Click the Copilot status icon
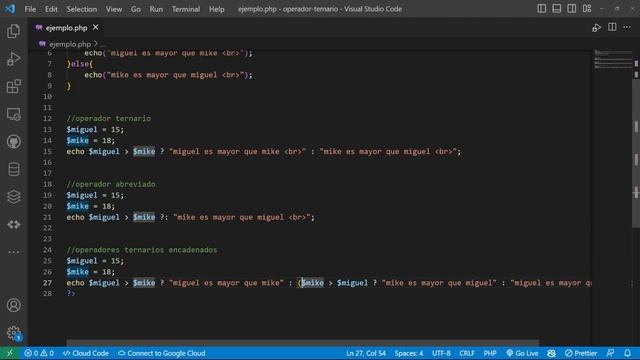This screenshot has width=640, height=360. [x=551, y=353]
